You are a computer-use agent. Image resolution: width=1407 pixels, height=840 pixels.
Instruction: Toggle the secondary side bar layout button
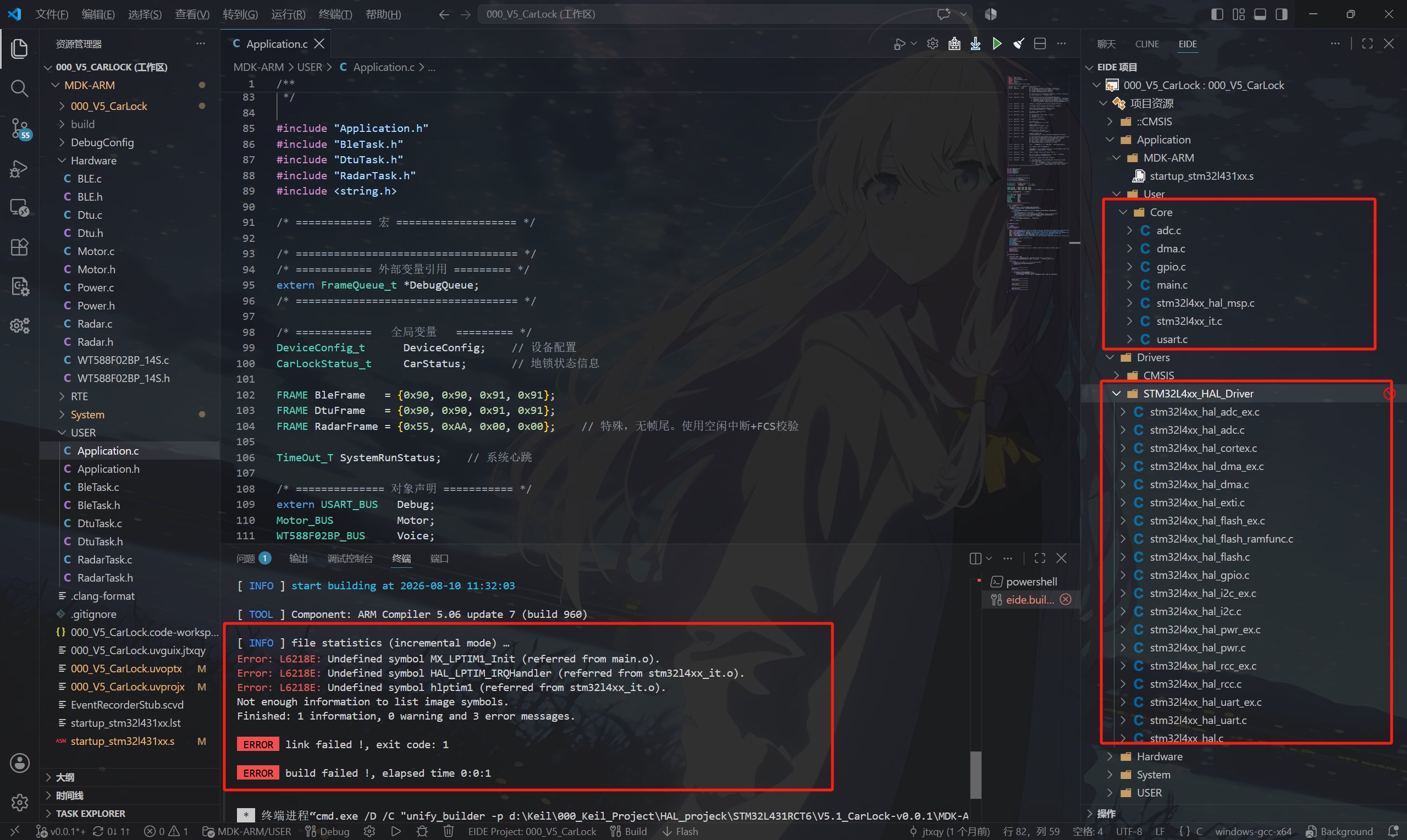[x=1281, y=14]
